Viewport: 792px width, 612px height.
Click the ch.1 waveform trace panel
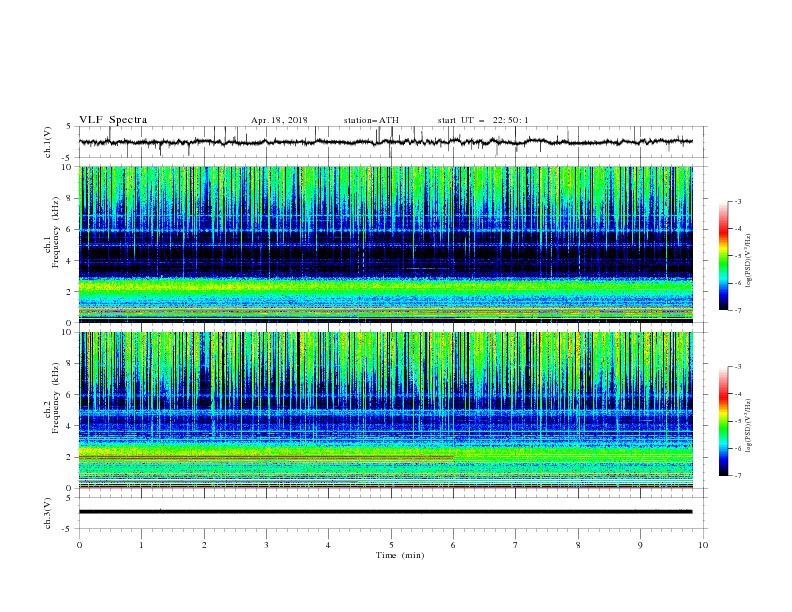[392, 142]
